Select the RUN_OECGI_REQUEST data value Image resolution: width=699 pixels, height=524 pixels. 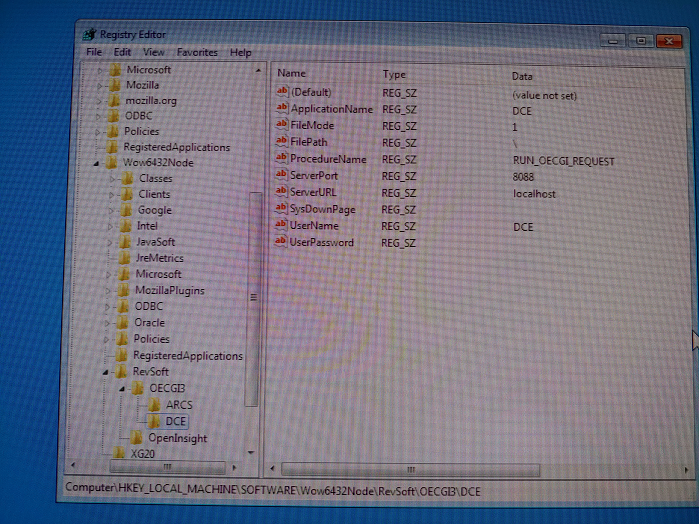[x=563, y=161]
